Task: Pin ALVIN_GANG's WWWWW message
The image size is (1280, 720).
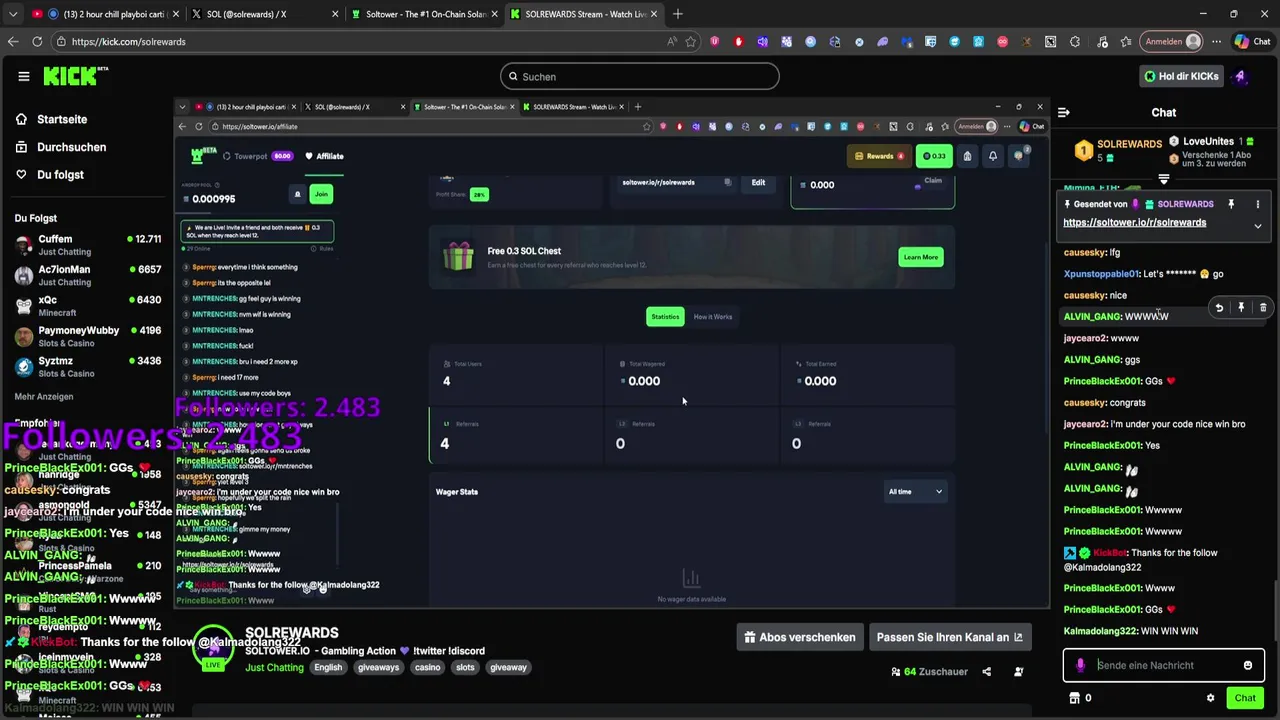Action: click(x=1241, y=308)
